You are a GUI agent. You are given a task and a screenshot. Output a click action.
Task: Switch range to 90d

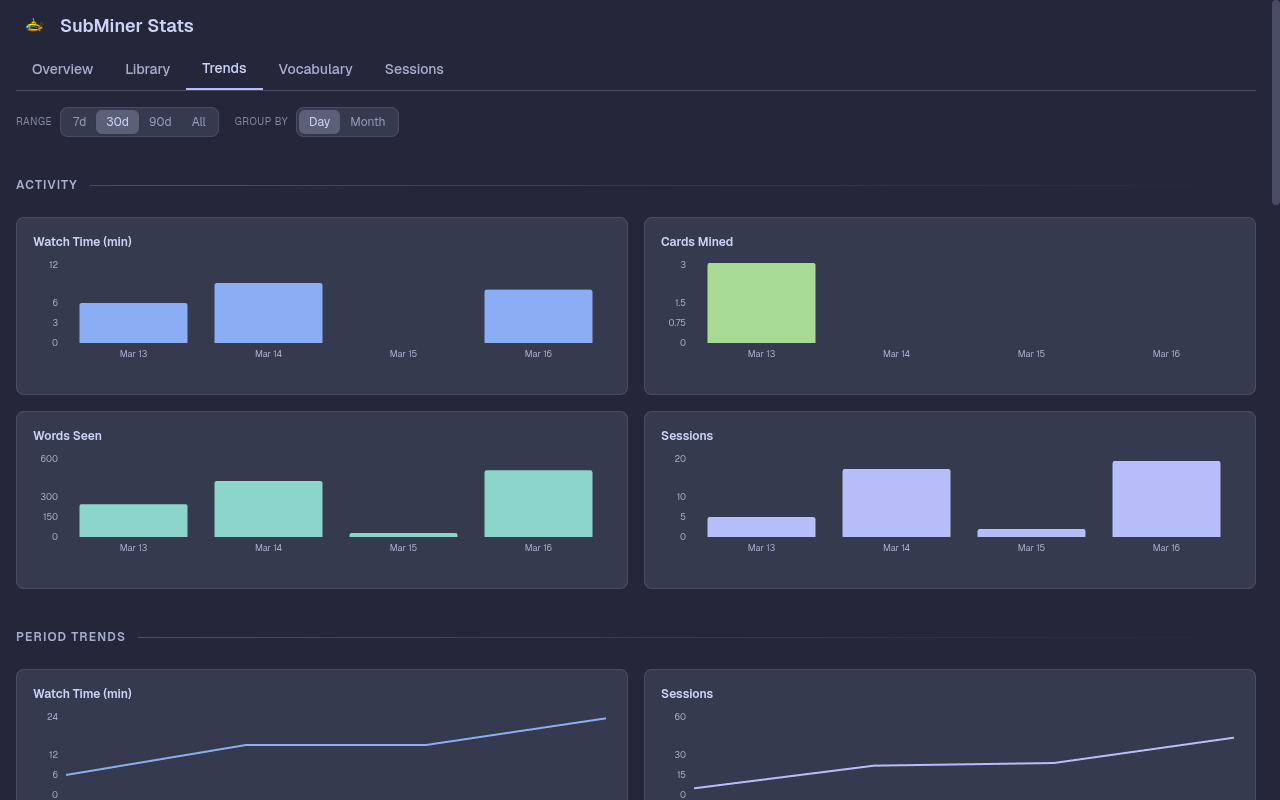(159, 121)
